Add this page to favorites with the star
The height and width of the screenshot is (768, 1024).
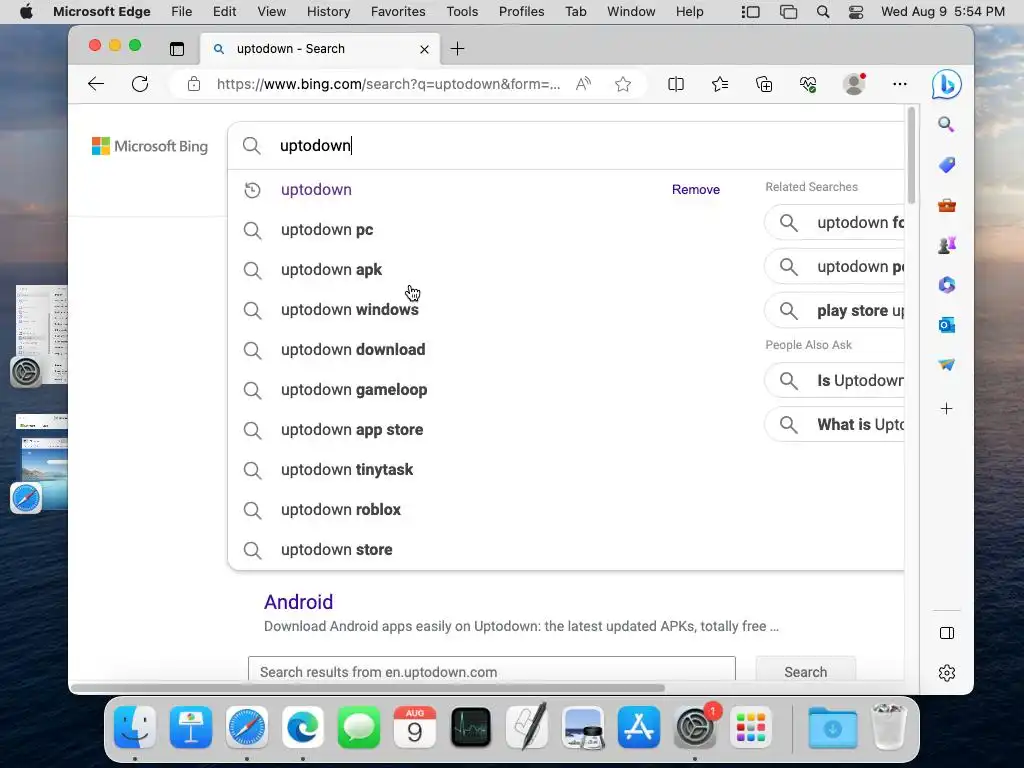[x=623, y=84]
